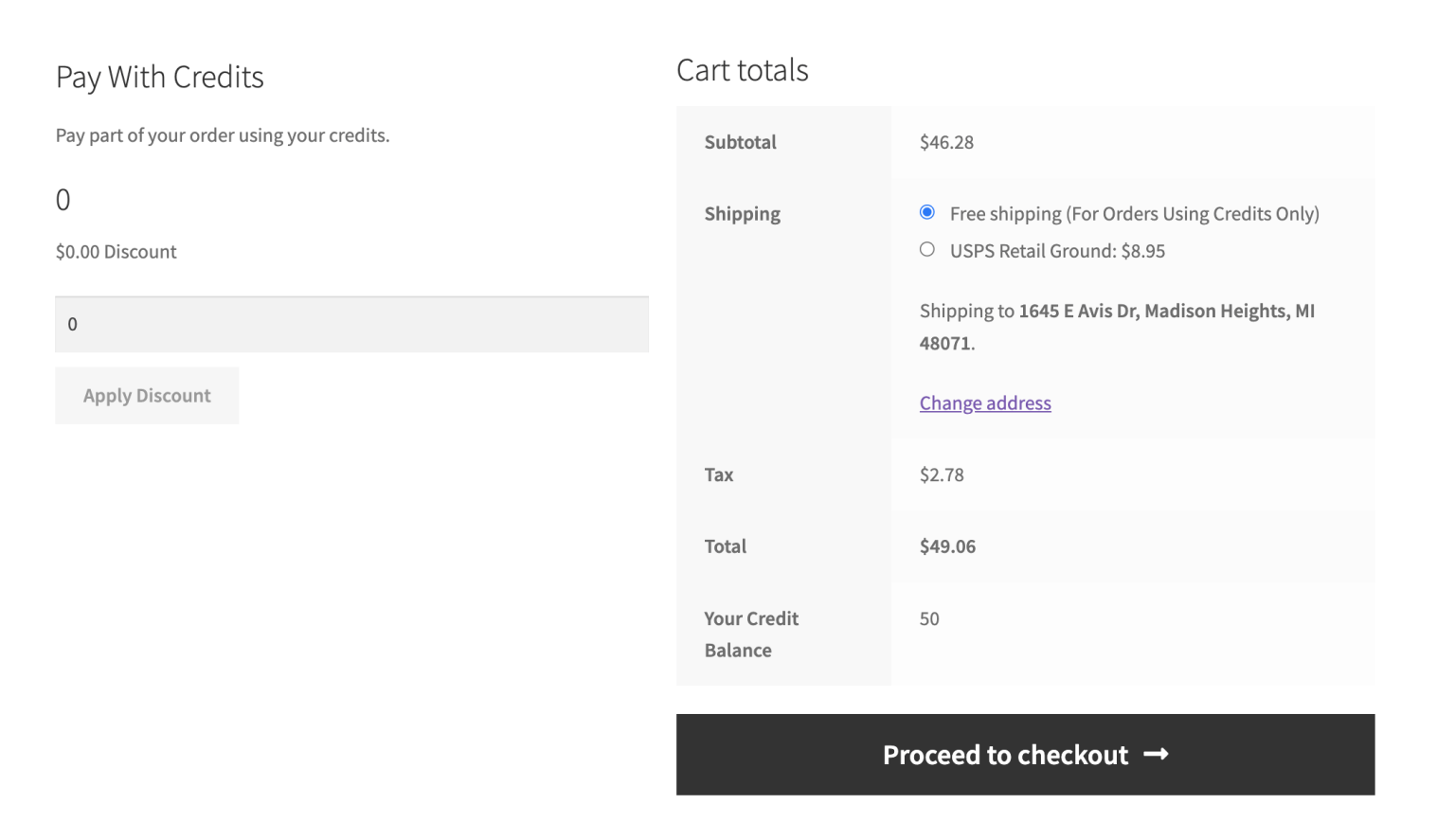This screenshot has width=1455, height=840.
Task: Click the arrow icon on Proceed to checkout
Action: click(1157, 754)
